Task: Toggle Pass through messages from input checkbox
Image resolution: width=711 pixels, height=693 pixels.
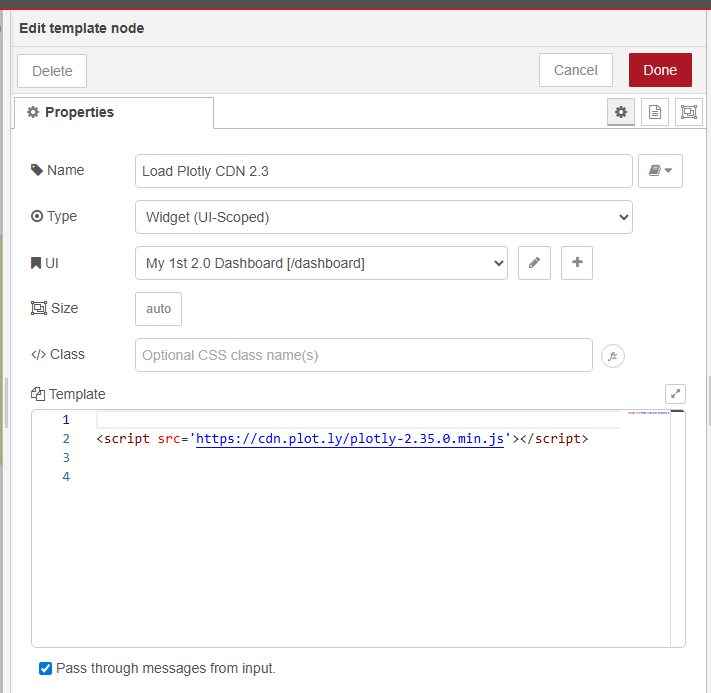Action: pos(45,669)
